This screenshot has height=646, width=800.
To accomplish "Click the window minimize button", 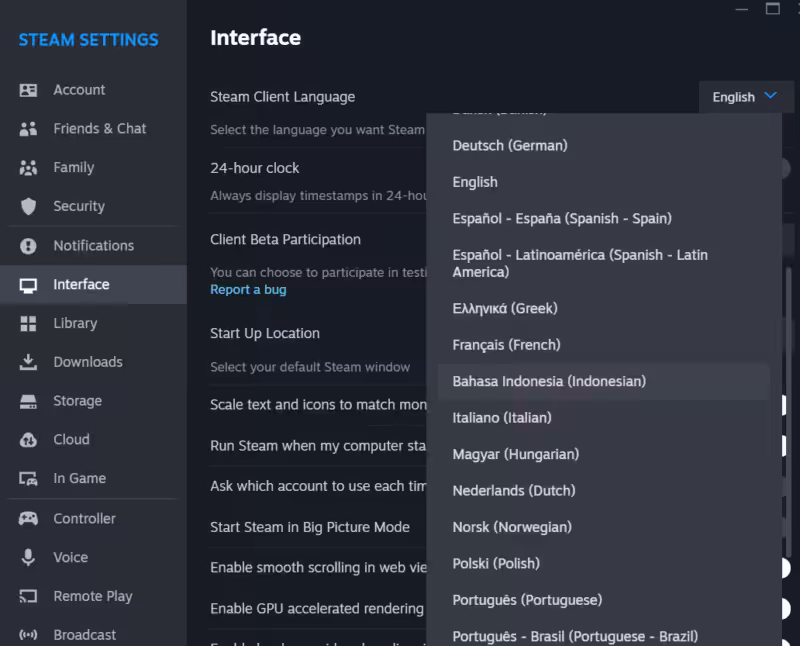I will [x=741, y=9].
